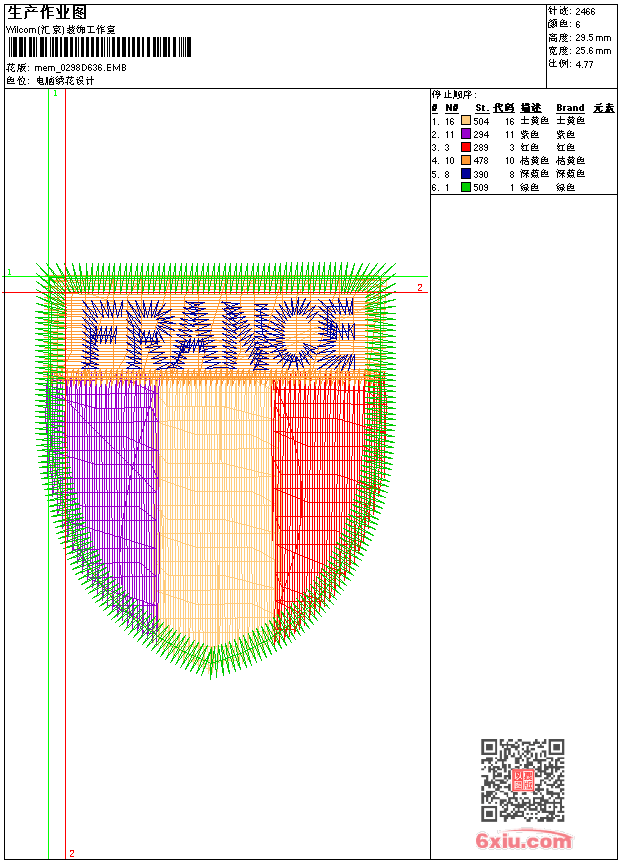Click the 元素 column header

[x=604, y=108]
